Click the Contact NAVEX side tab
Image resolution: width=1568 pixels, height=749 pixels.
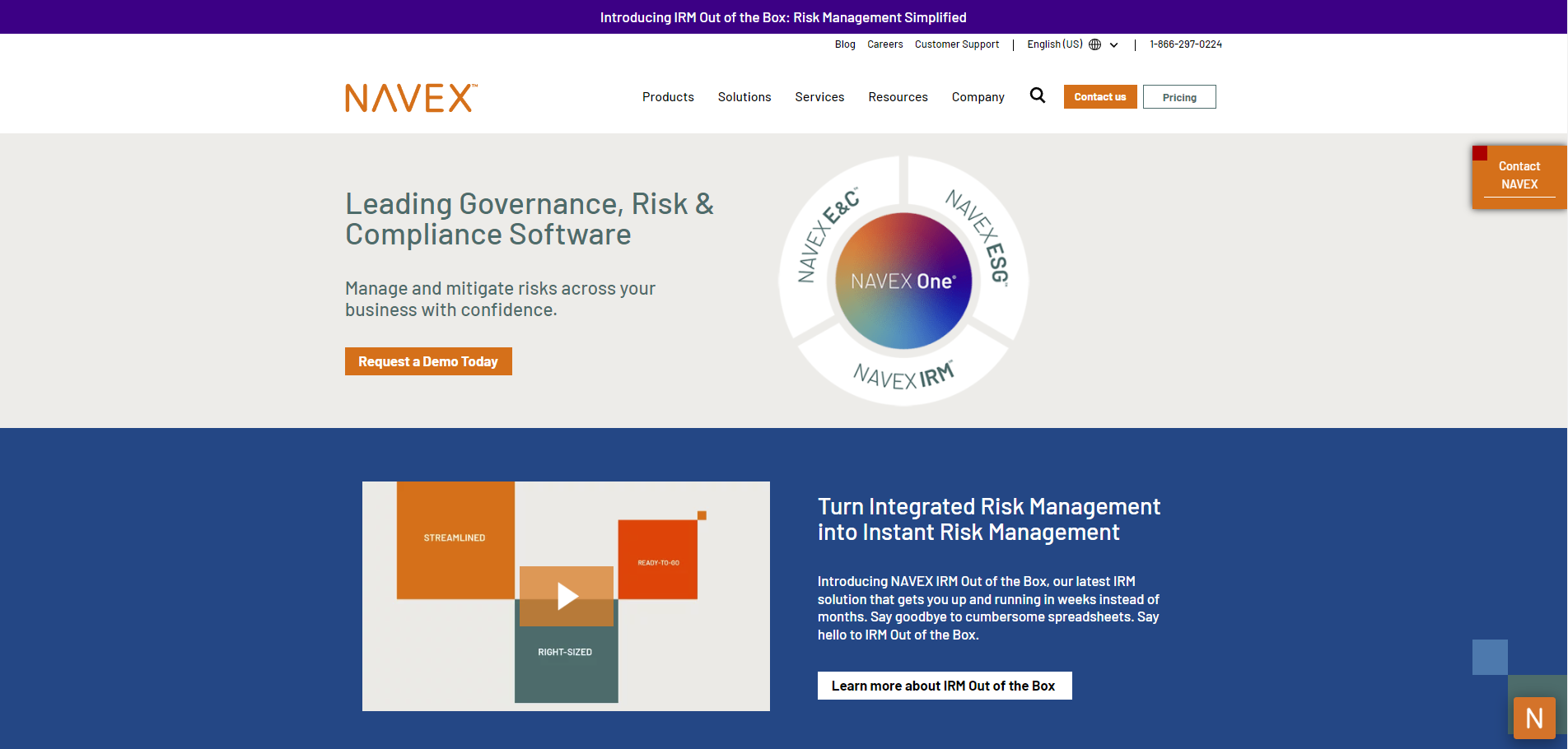pyautogui.click(x=1519, y=174)
